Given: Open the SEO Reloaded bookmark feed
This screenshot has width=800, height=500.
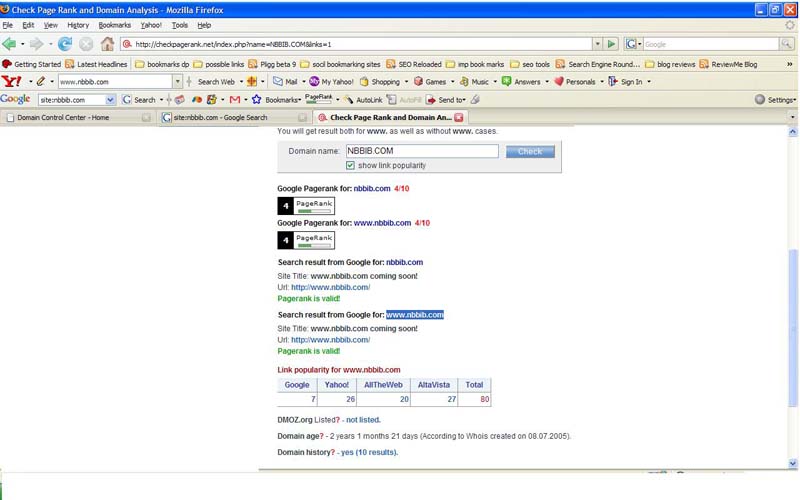Looking at the screenshot, I should coord(414,64).
